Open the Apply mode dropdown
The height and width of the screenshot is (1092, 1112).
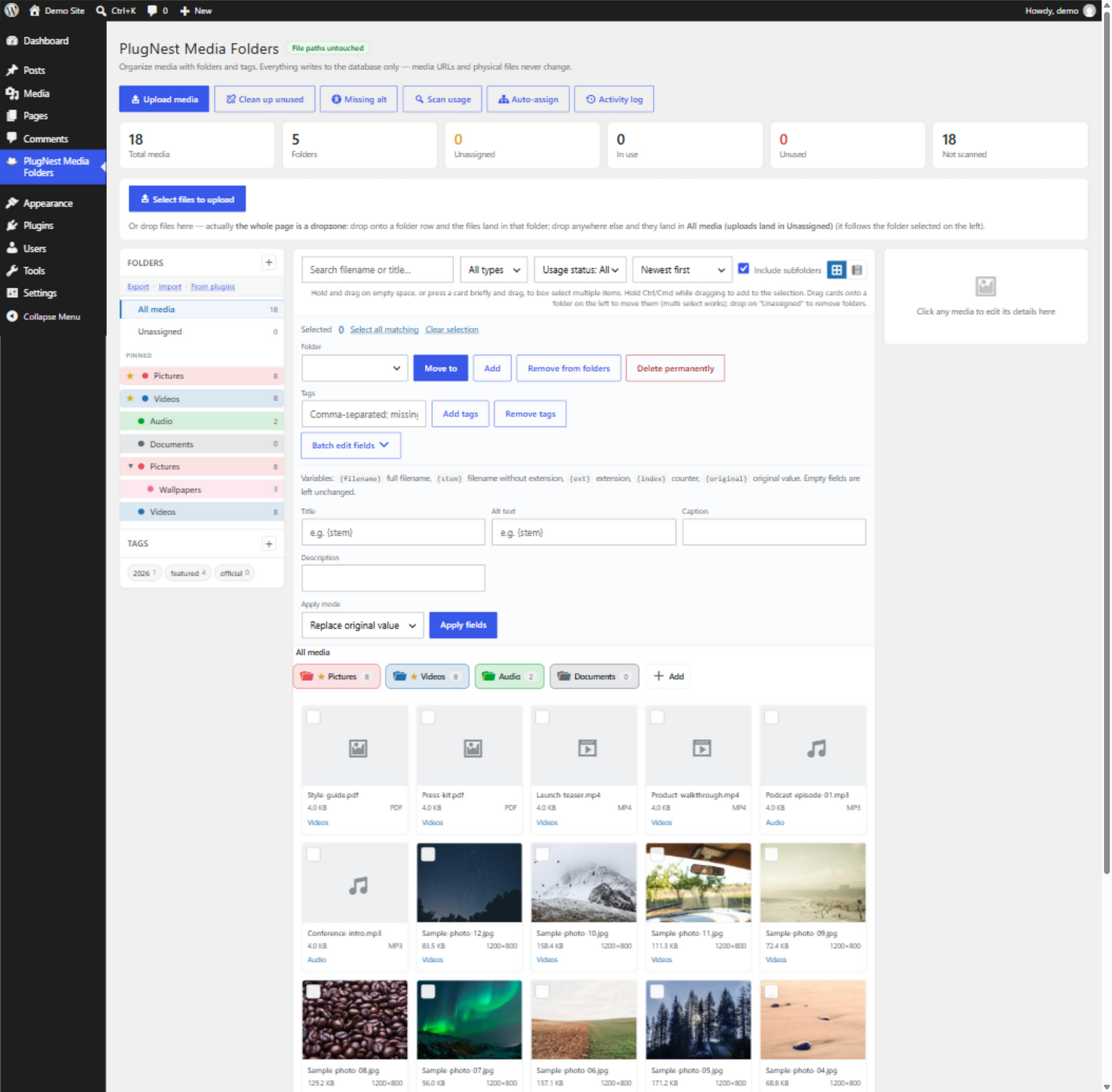[x=363, y=625]
